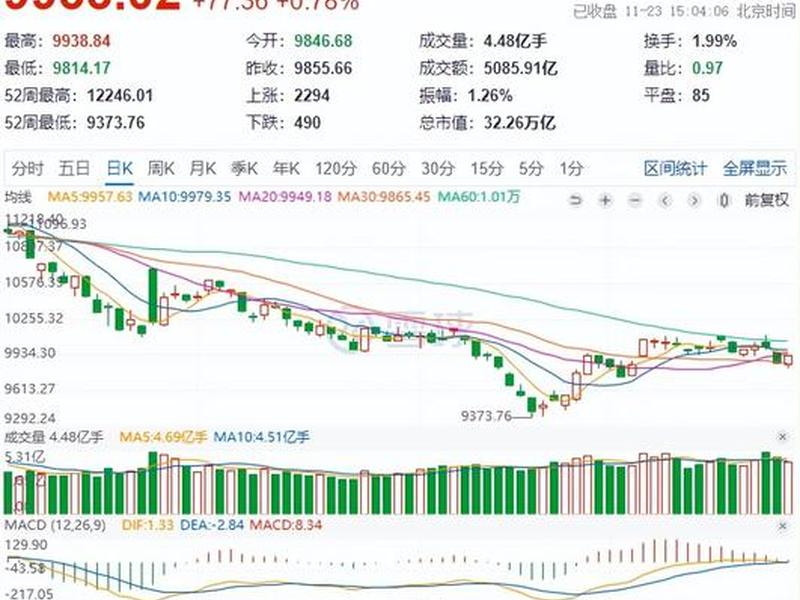
Task: Zoom in the K-line chart with plus
Action: point(605,200)
